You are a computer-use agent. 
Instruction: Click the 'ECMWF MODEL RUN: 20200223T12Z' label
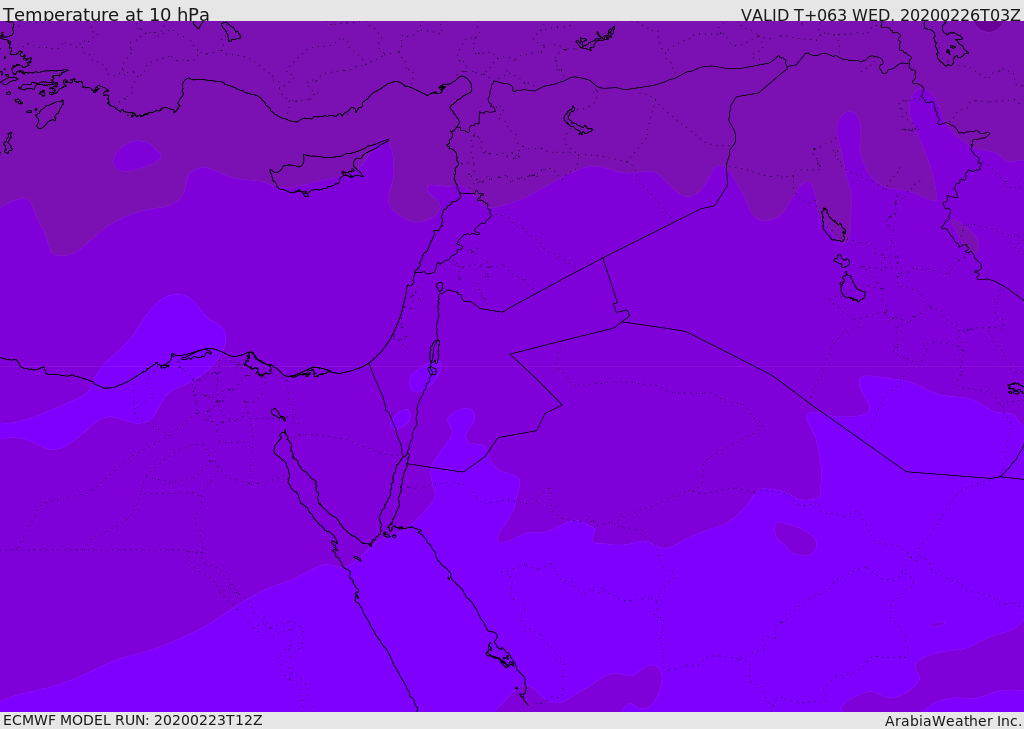133,720
